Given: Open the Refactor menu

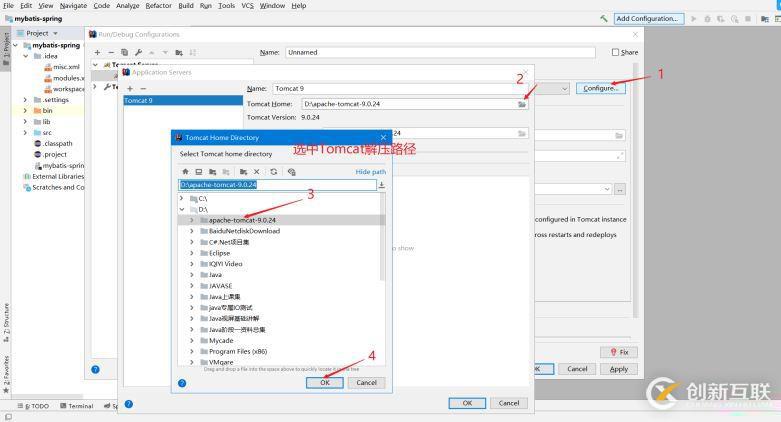Looking at the screenshot, I should click(158, 5).
